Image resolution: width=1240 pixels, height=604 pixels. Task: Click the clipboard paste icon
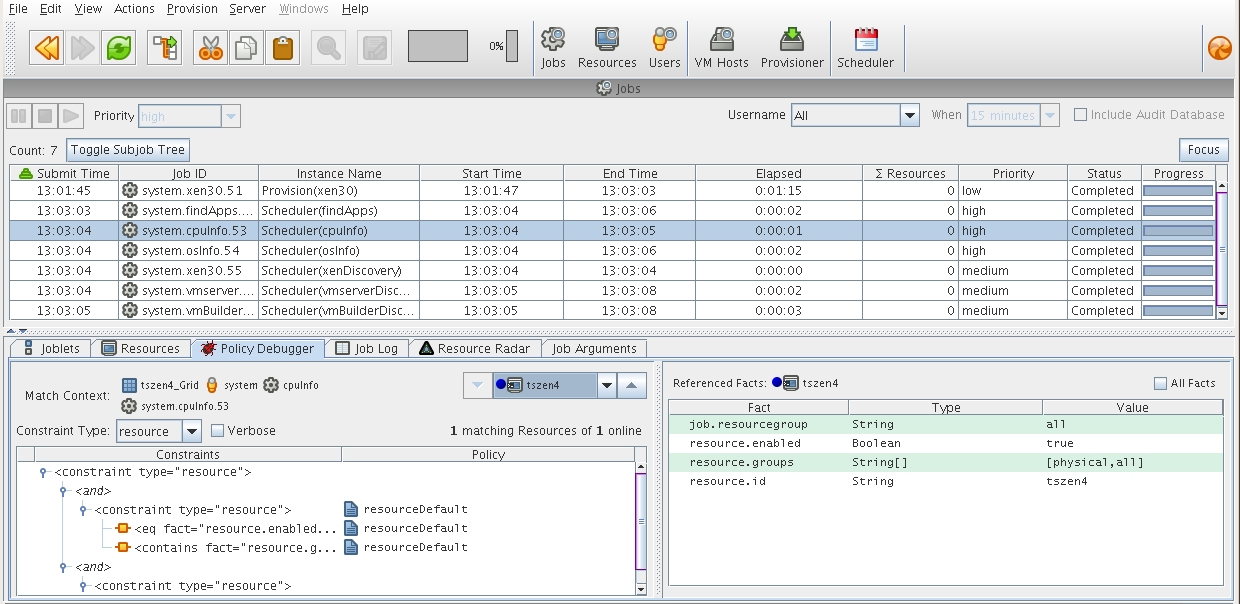click(x=282, y=47)
